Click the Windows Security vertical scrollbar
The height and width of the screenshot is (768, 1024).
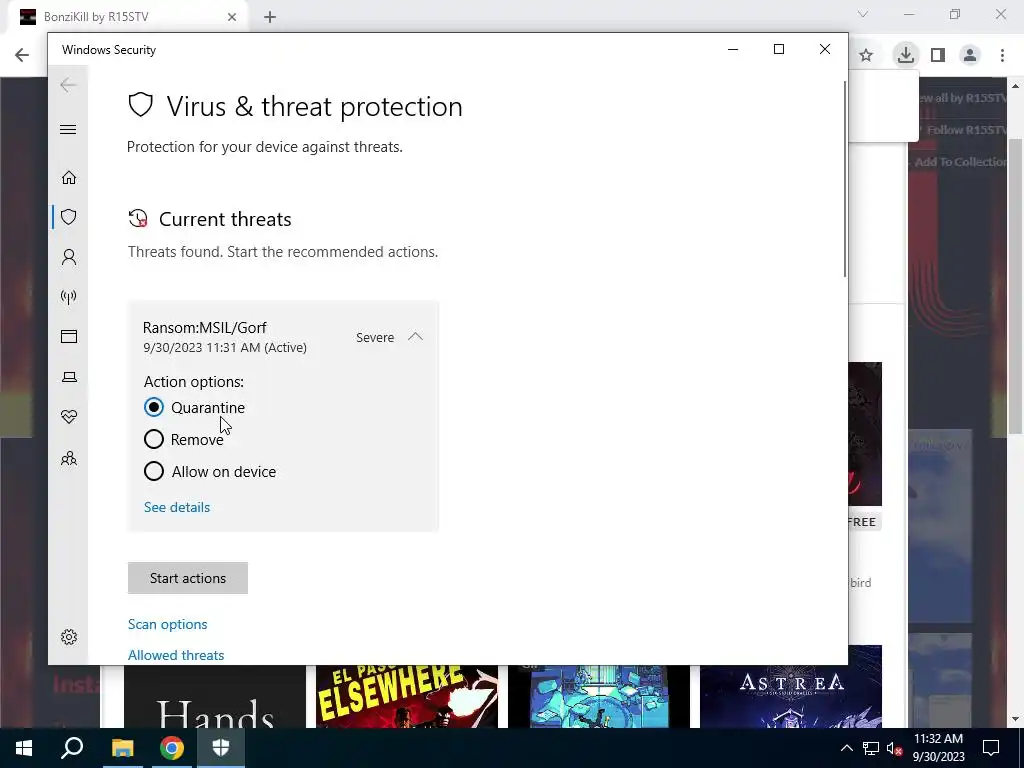(845, 180)
